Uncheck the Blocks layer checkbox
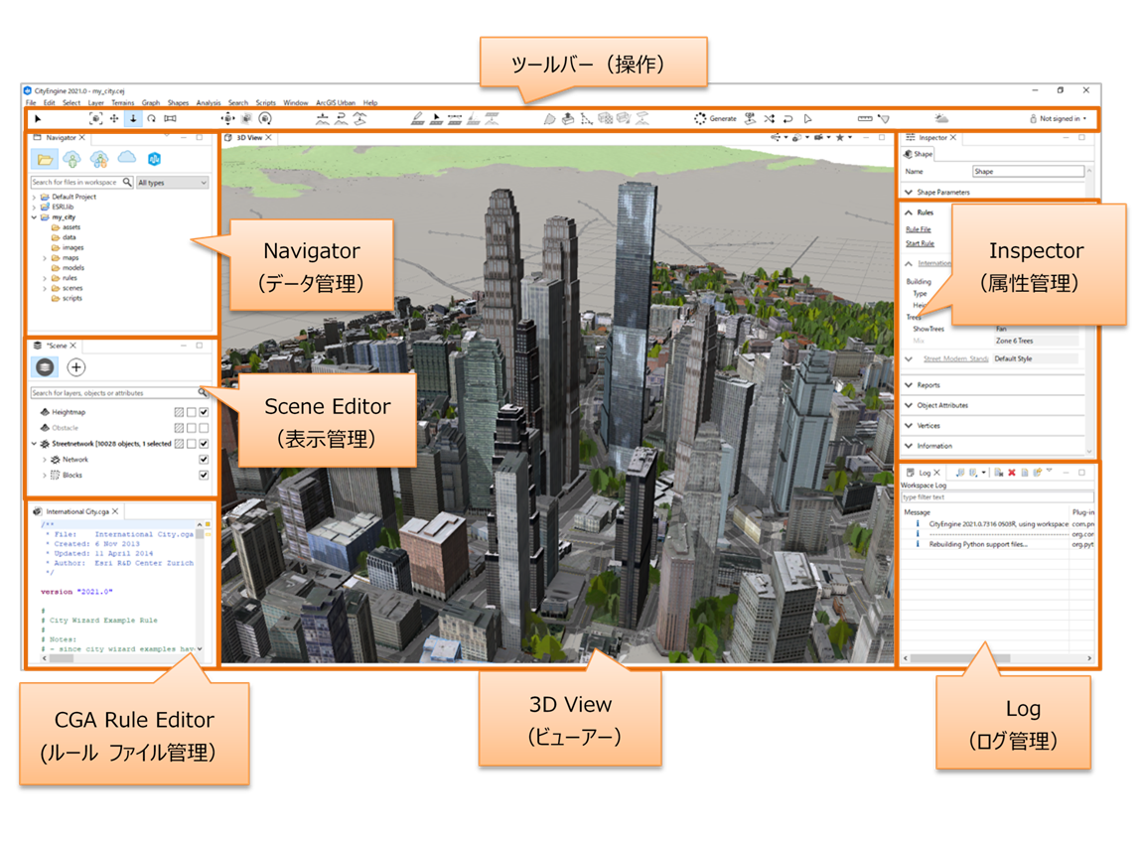Viewport: 1142px width, 855px height. (204, 475)
